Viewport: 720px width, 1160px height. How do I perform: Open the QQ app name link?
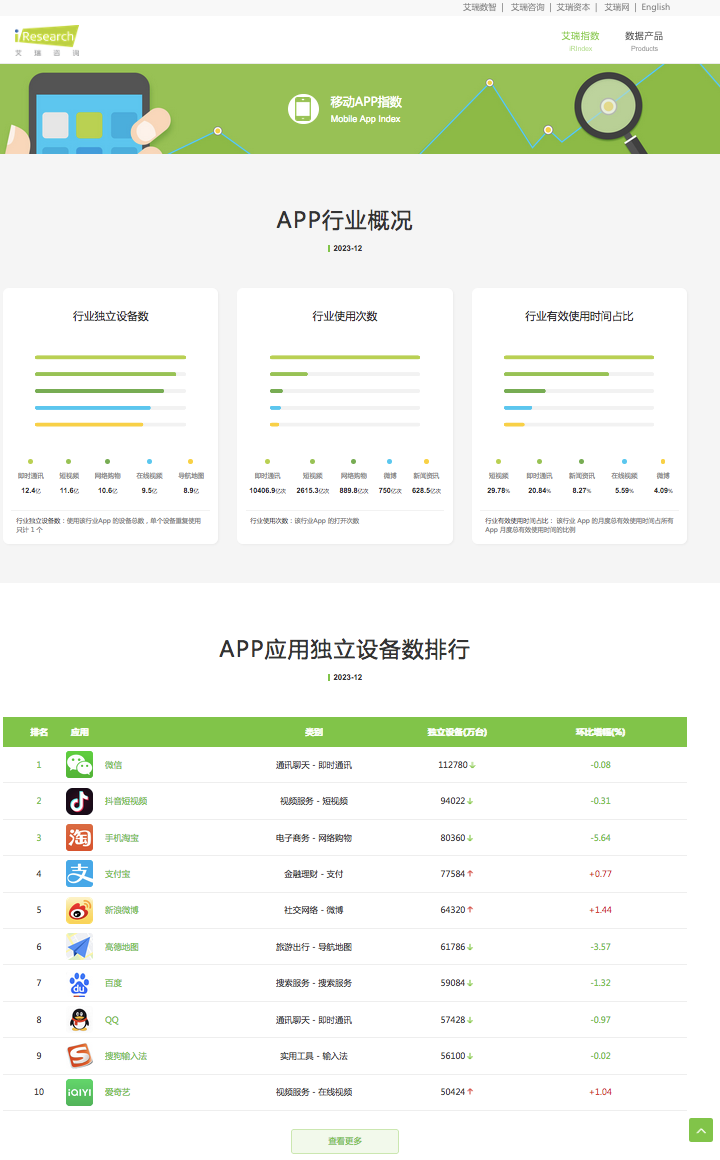112,1020
